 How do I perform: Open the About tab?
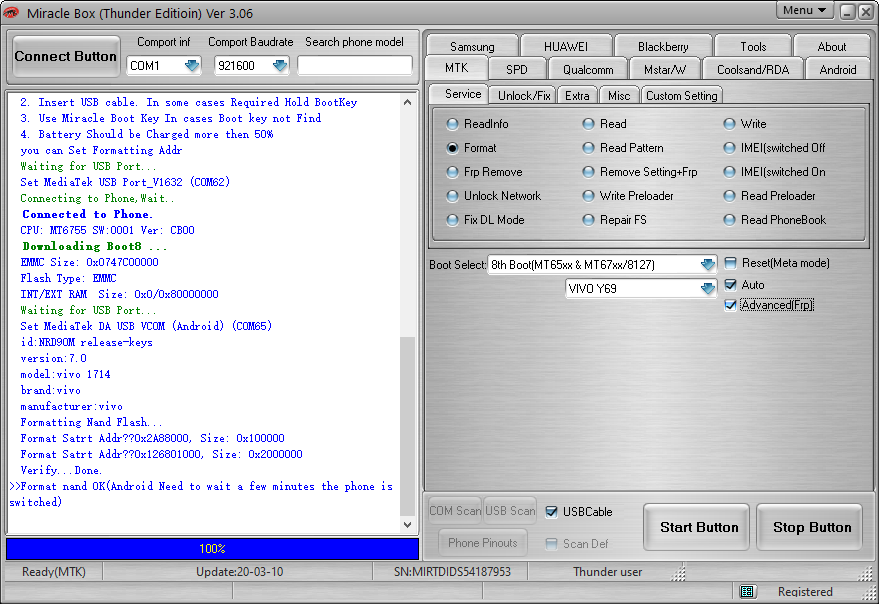[x=831, y=47]
